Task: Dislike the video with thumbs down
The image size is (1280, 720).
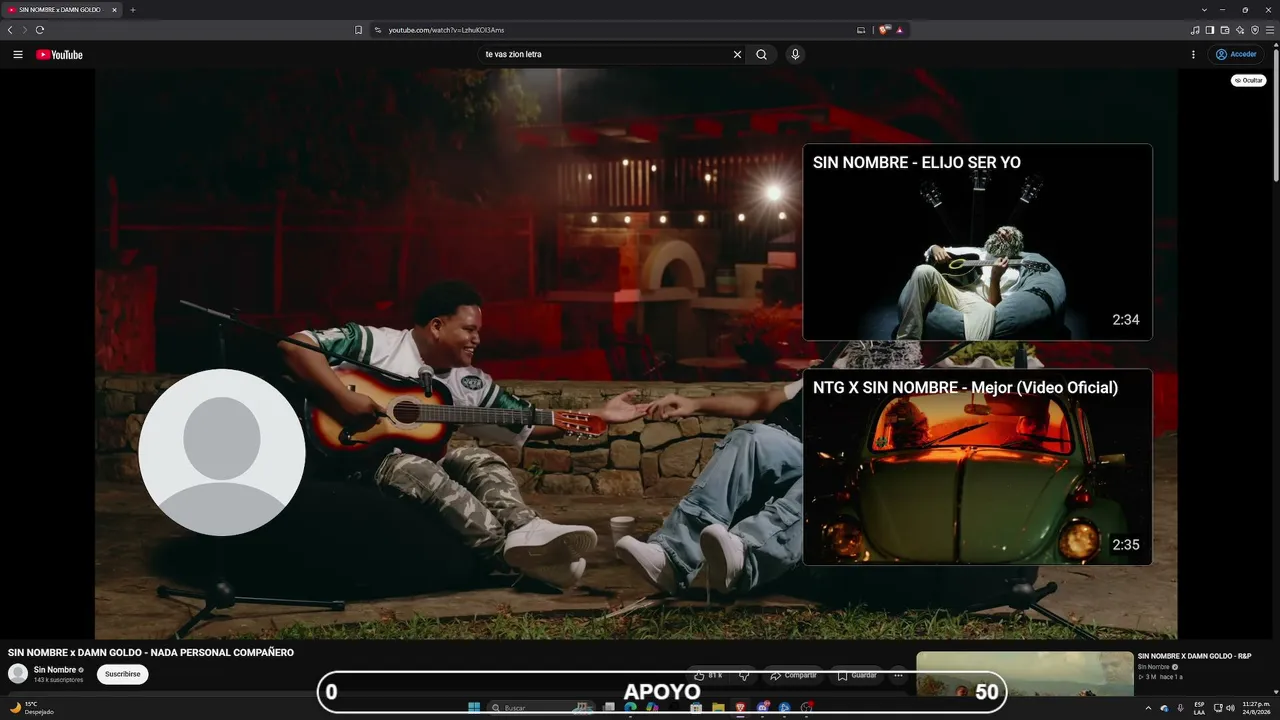Action: [x=744, y=676]
